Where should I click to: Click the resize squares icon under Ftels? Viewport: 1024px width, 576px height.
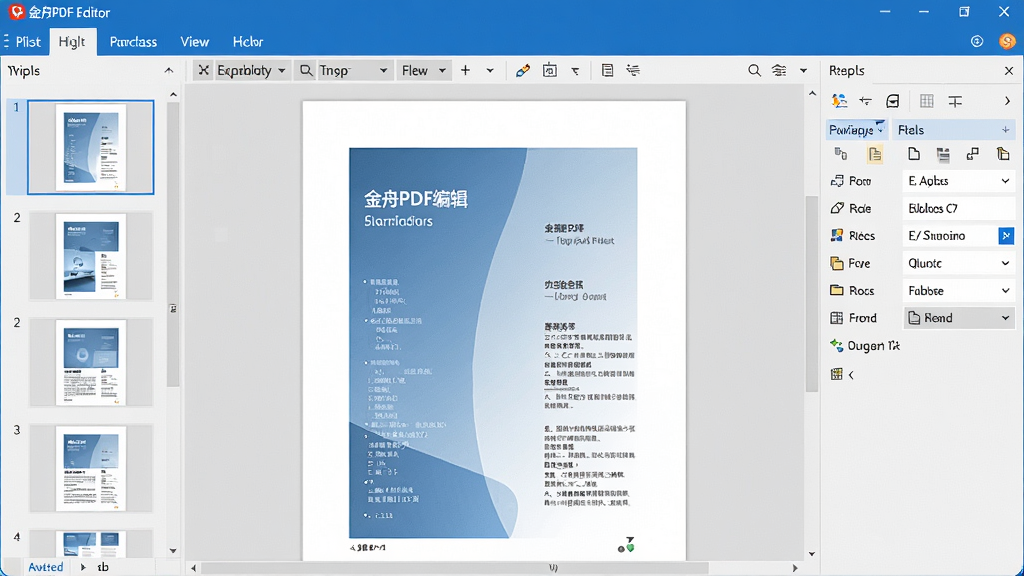click(x=972, y=154)
